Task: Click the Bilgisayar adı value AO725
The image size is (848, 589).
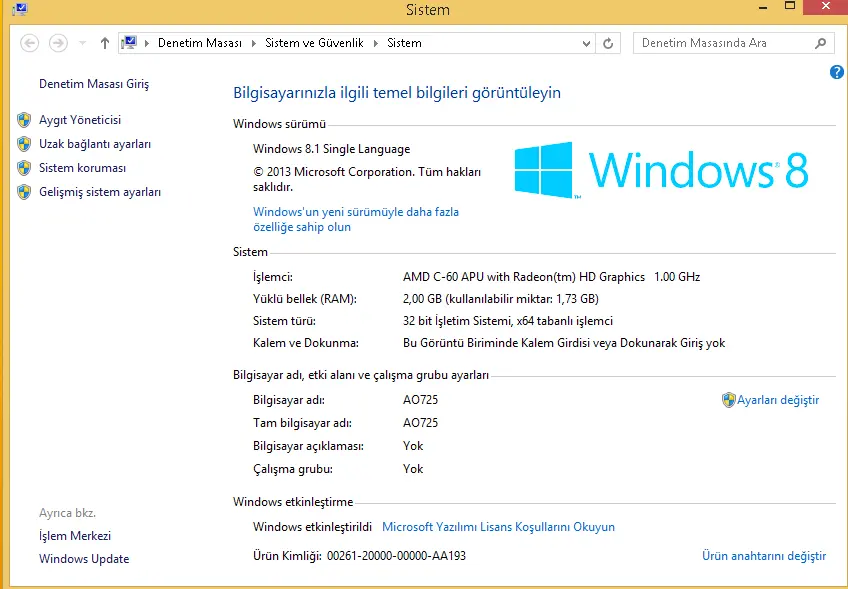Action: pos(420,400)
